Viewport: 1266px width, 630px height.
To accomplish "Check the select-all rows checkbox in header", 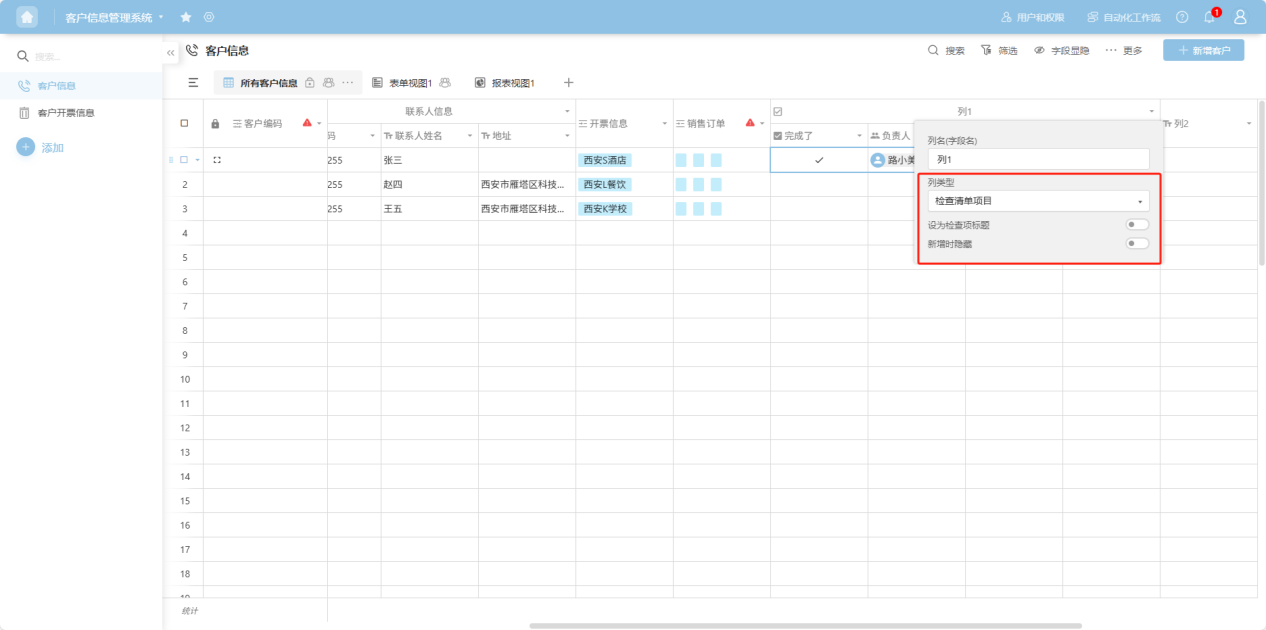I will (x=184, y=124).
